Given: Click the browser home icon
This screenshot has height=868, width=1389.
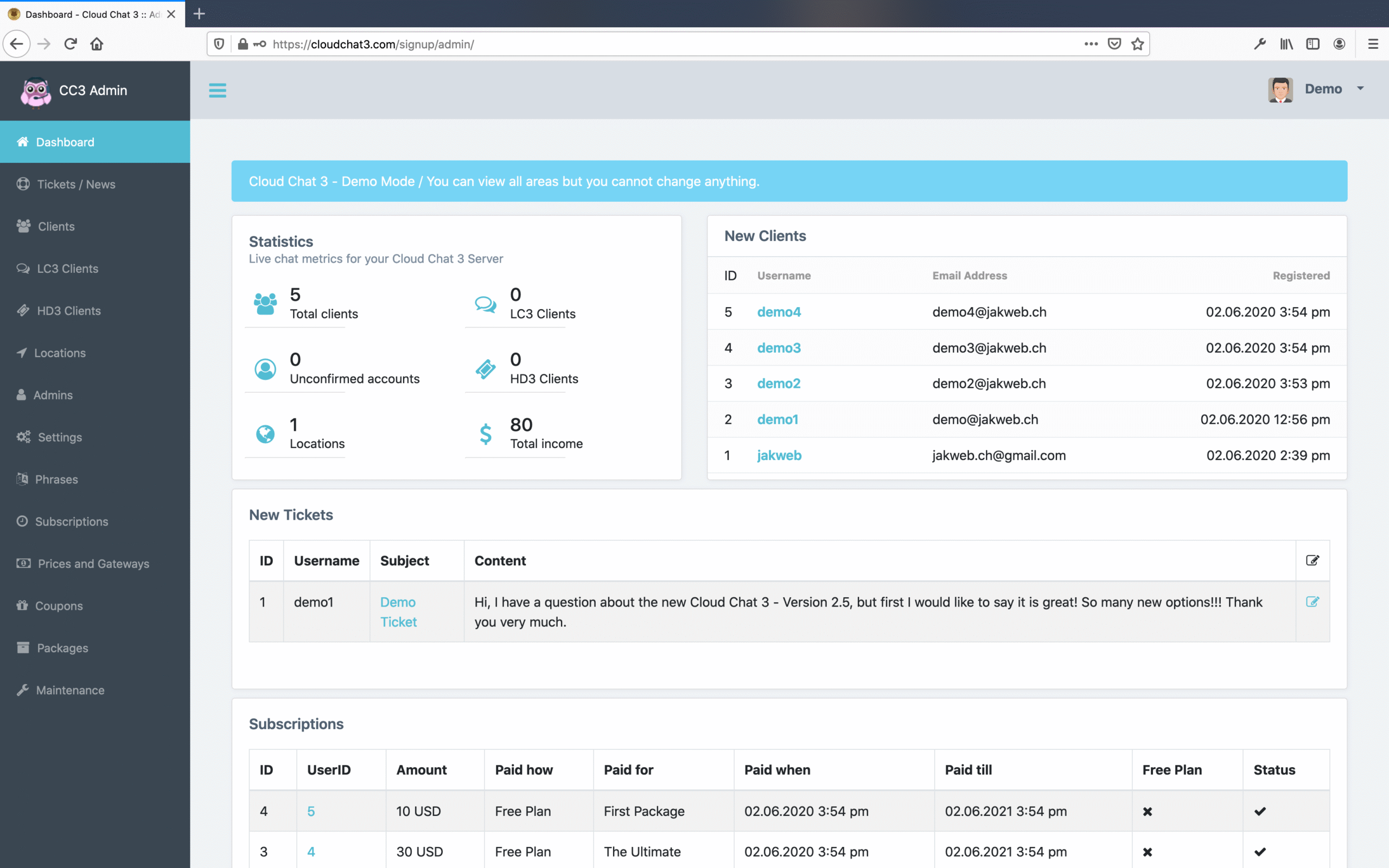Looking at the screenshot, I should [x=97, y=44].
